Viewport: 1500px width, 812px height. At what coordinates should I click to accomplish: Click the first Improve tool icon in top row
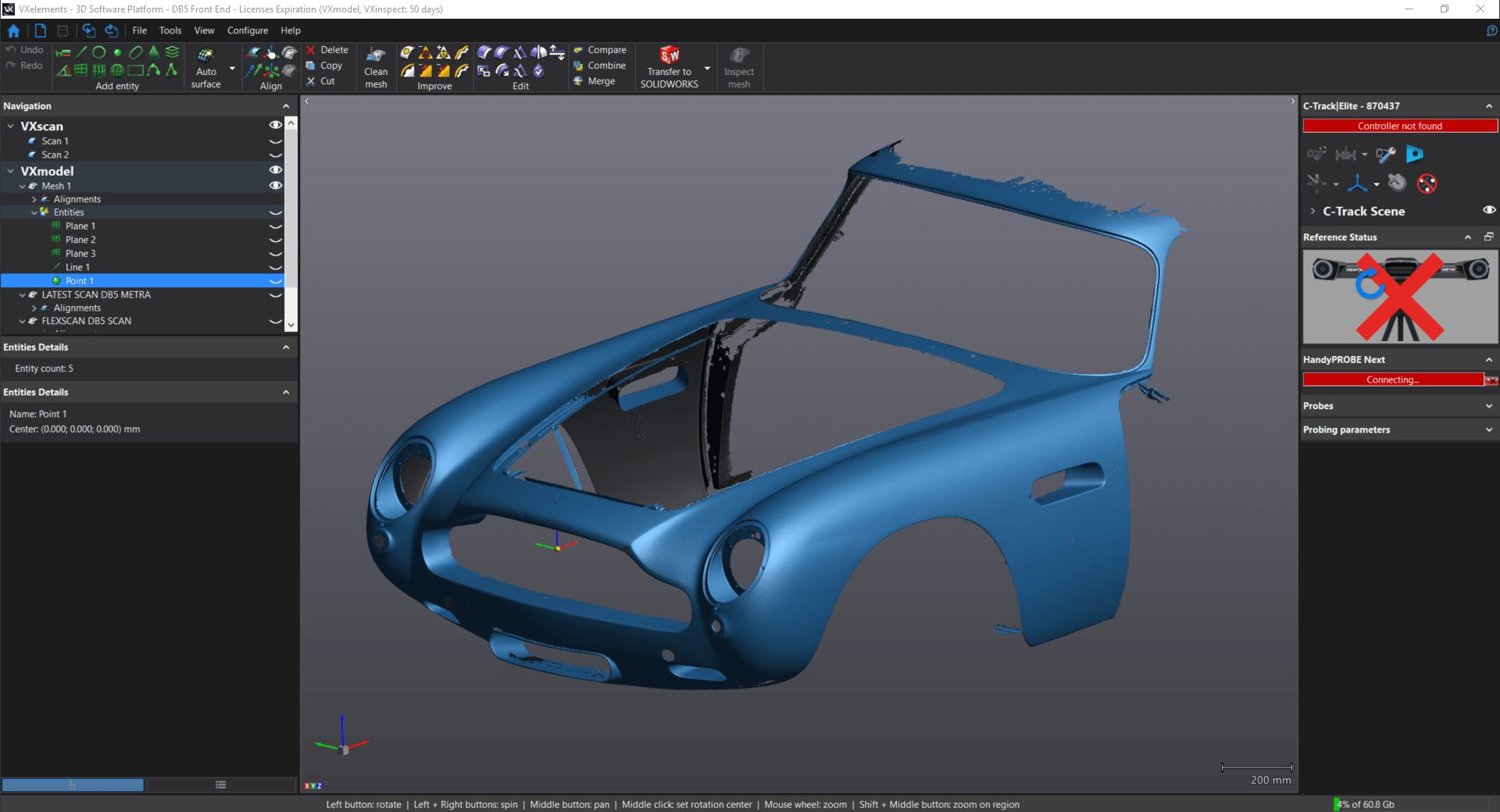click(407, 52)
